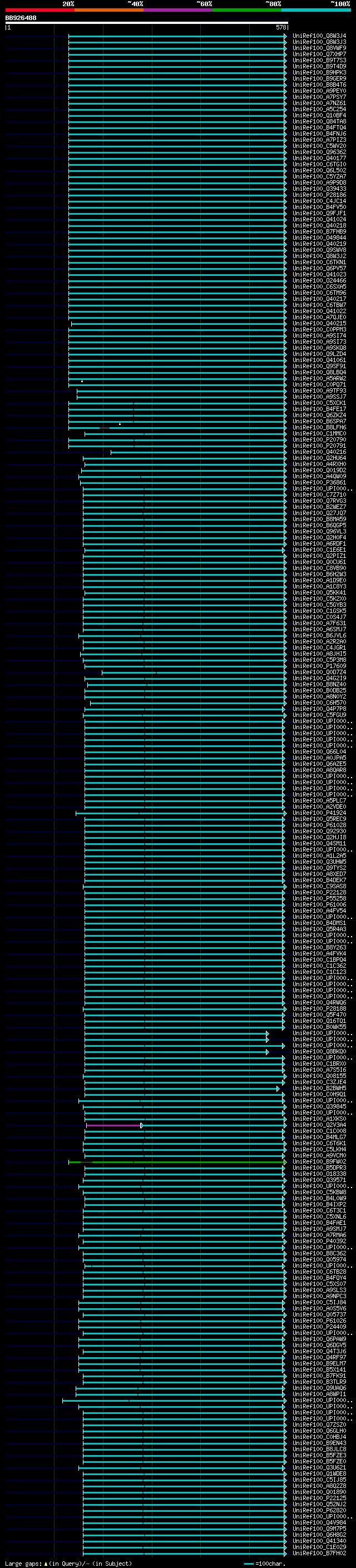Open hit UniRef100_Q8W3J3
The image size is (356, 1568).
pyautogui.click(x=319, y=42)
